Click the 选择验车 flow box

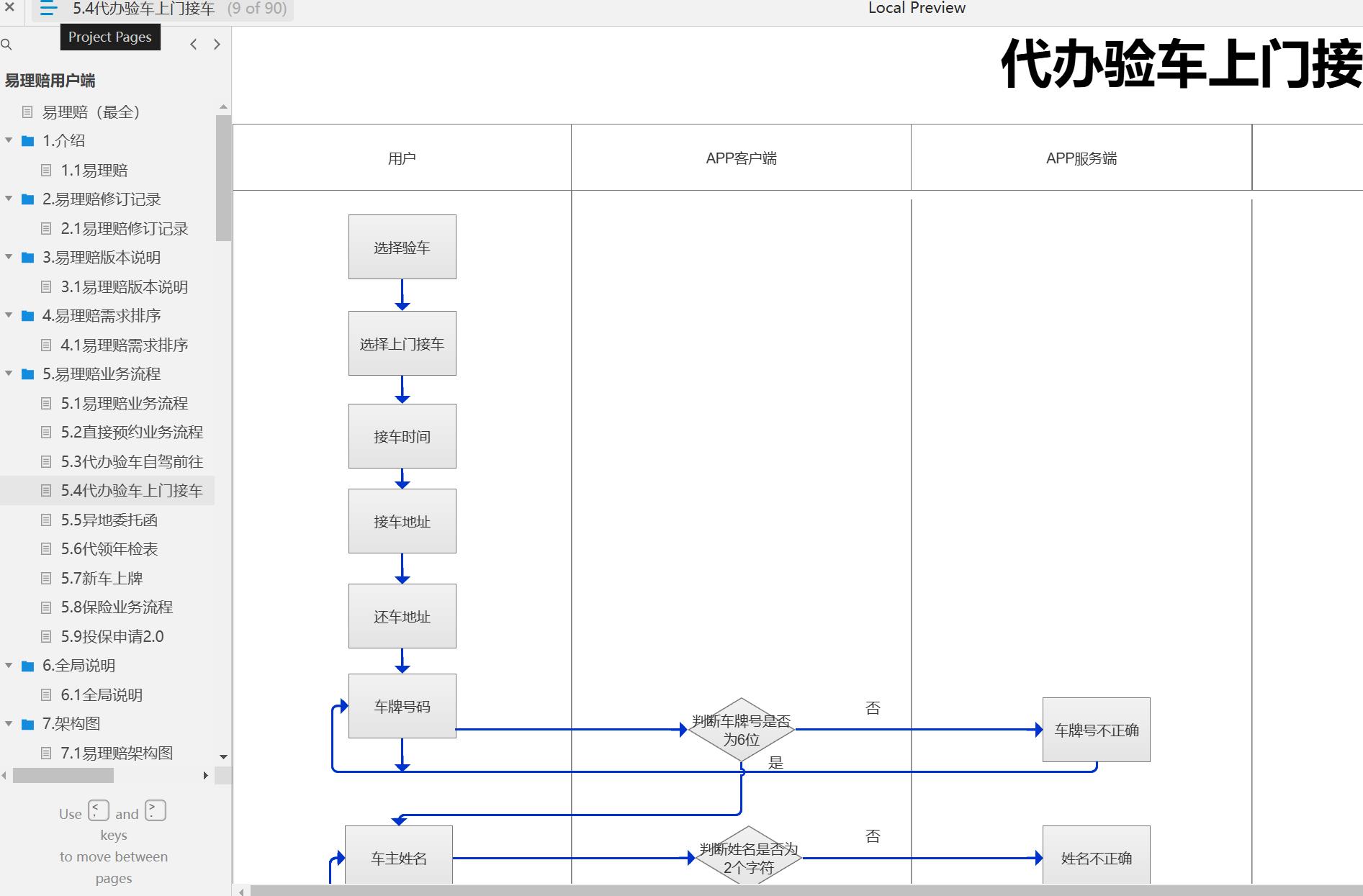402,247
